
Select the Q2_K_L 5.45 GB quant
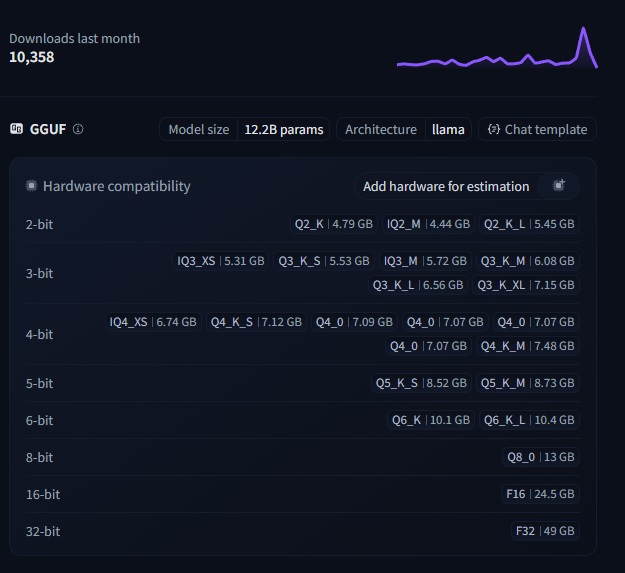click(x=529, y=224)
